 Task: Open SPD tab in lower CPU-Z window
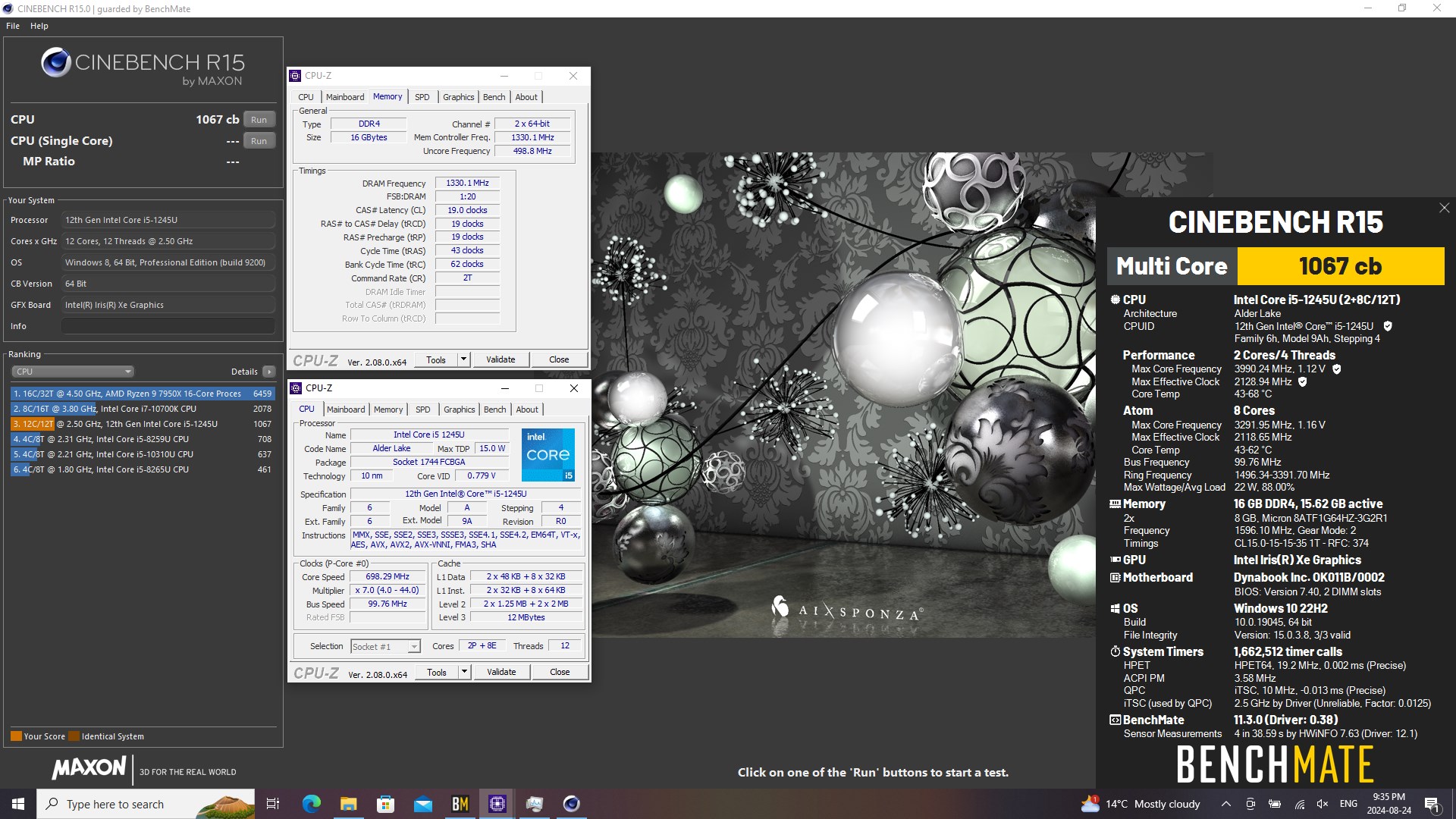pos(423,409)
